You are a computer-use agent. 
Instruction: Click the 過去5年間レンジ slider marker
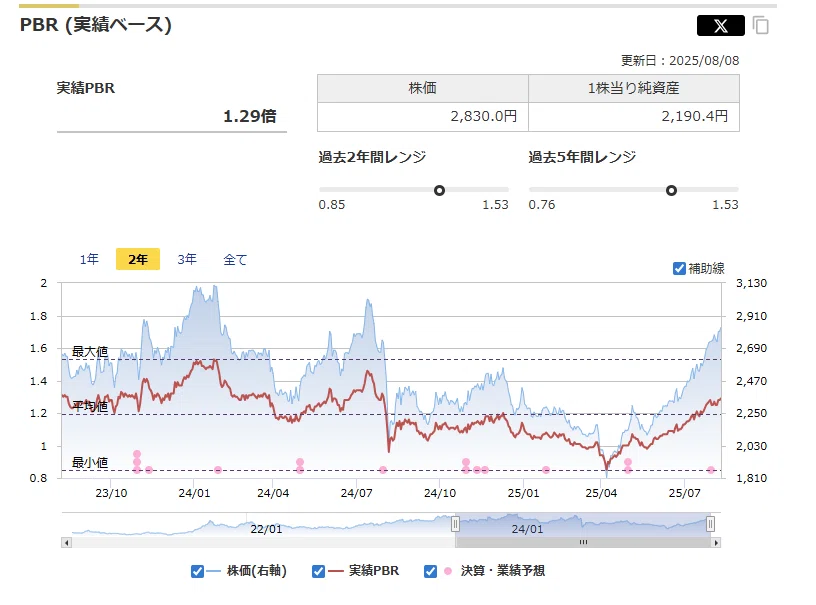pyautogui.click(x=671, y=190)
